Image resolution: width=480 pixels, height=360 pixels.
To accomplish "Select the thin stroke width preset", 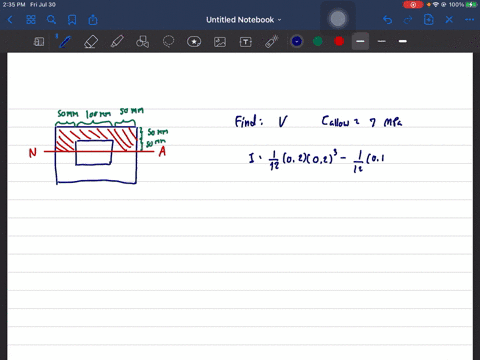I will tap(382, 41).
